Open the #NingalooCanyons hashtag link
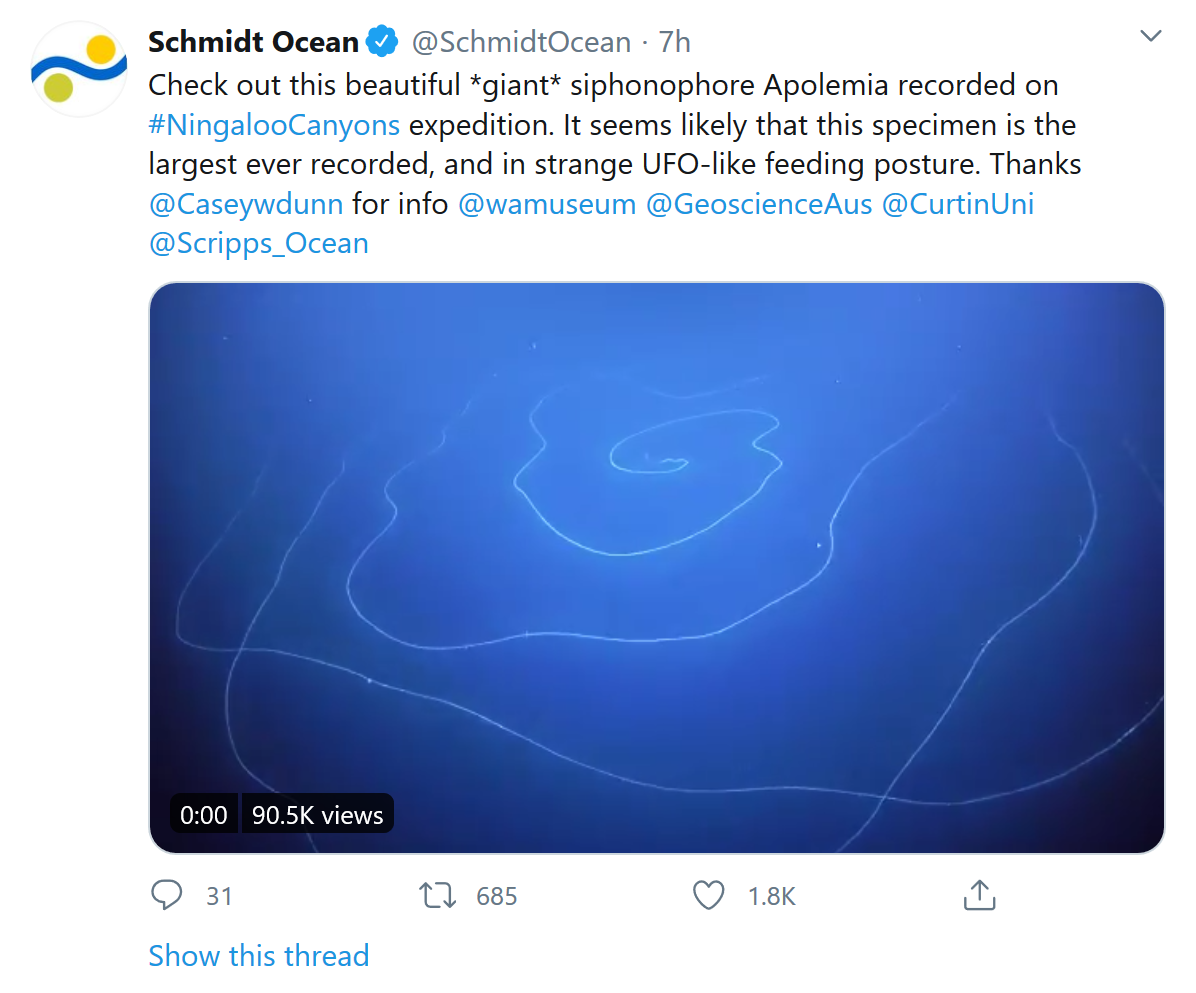 tap(274, 125)
